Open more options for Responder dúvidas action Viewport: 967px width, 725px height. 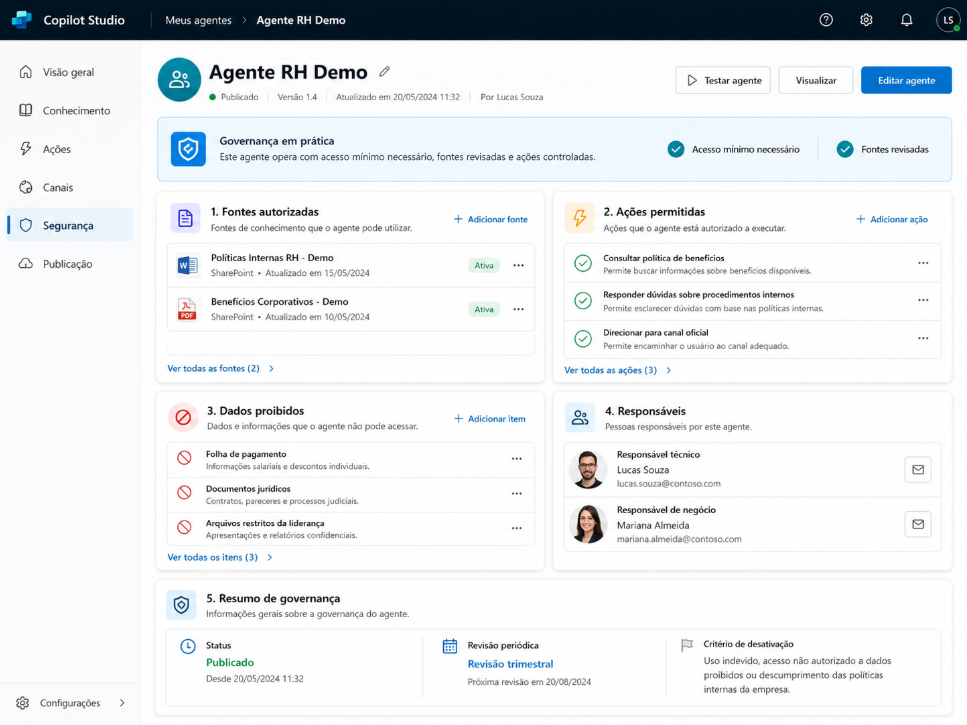point(923,300)
